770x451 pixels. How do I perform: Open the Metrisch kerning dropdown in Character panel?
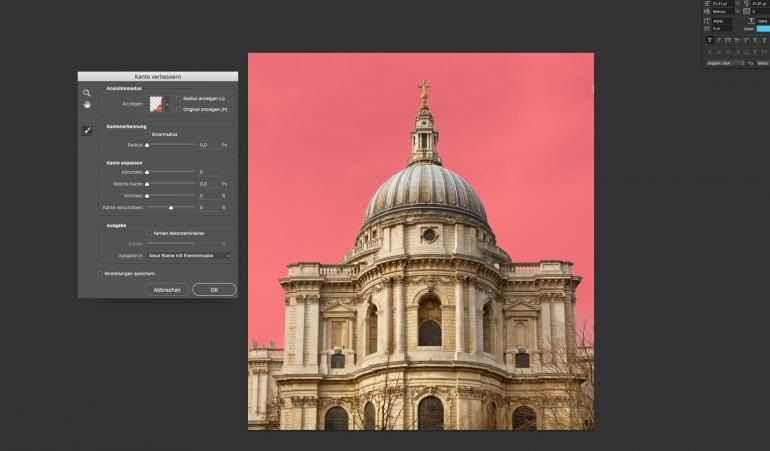coord(724,11)
